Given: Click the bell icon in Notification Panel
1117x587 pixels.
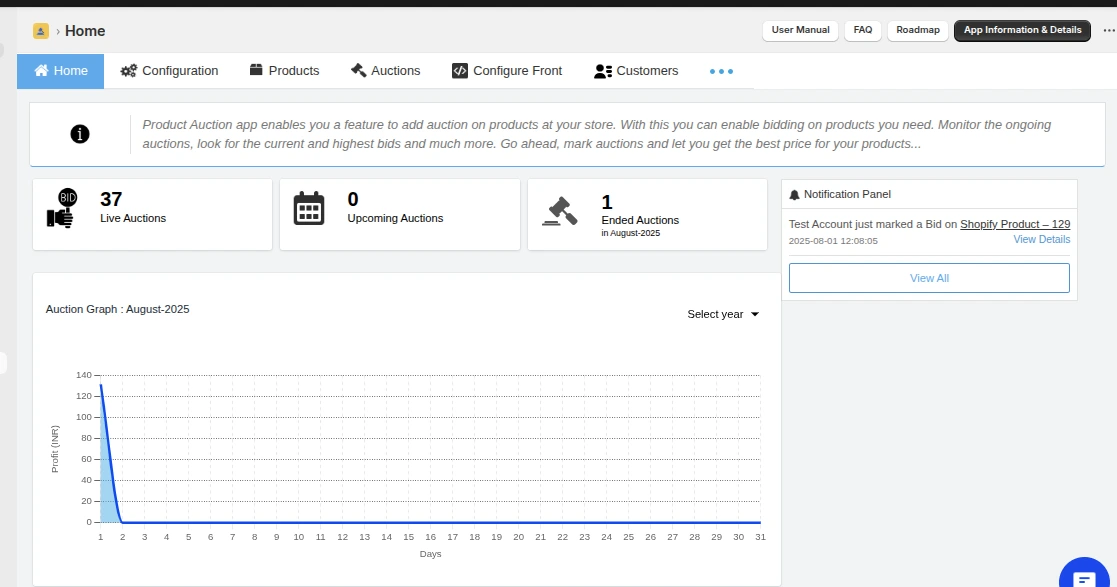Looking at the screenshot, I should [793, 193].
